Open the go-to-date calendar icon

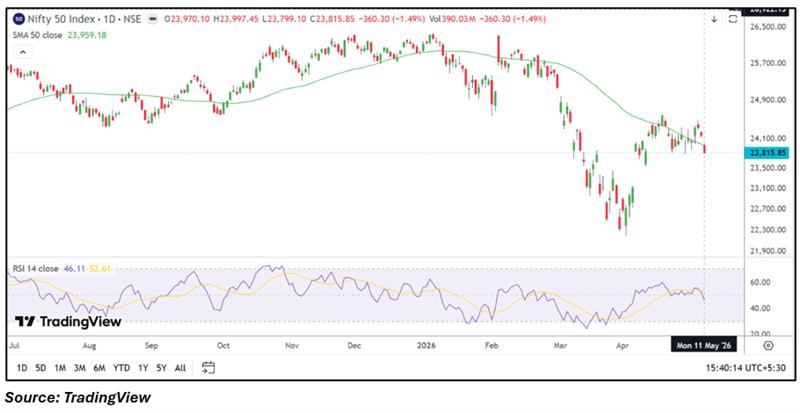(x=208, y=368)
